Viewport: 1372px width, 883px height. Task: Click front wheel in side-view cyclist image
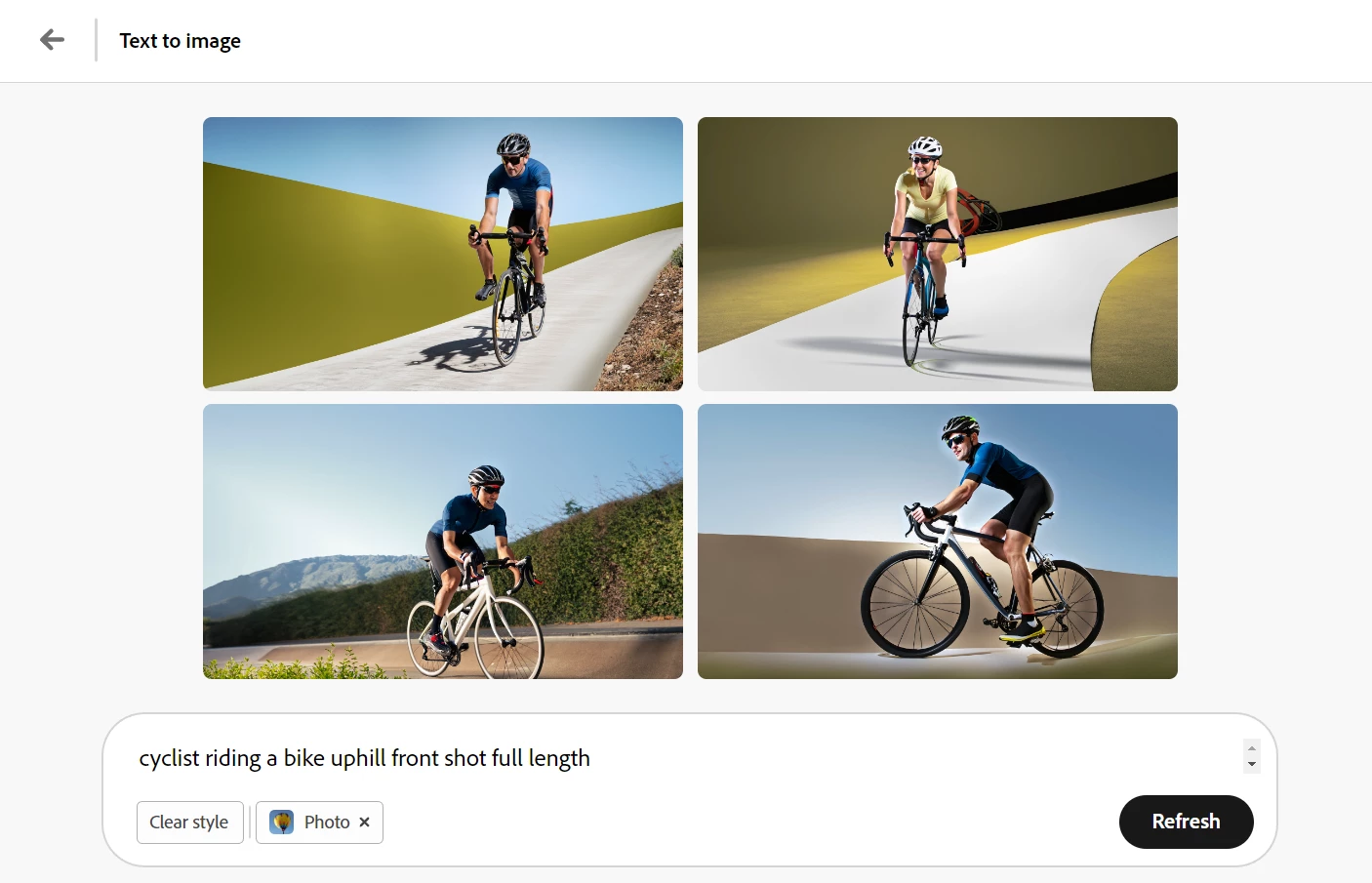coord(914,603)
